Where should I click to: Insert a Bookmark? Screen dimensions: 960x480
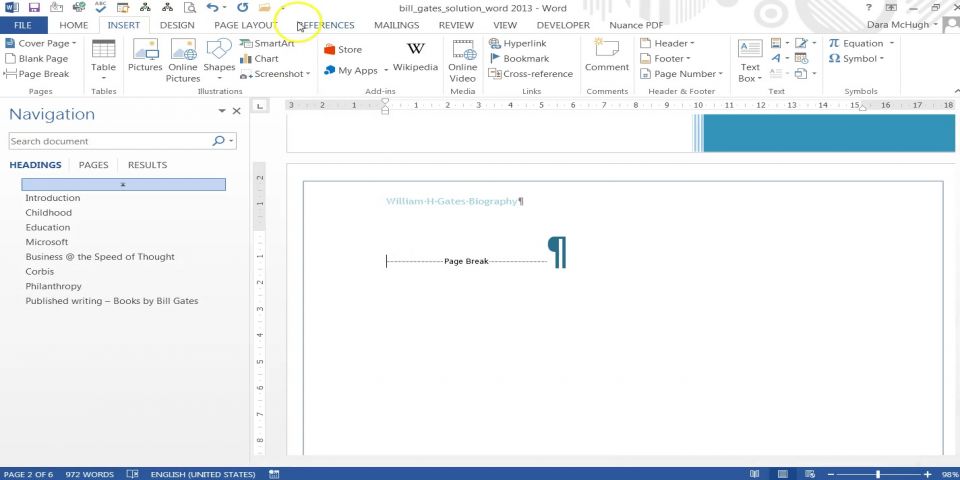pos(519,59)
